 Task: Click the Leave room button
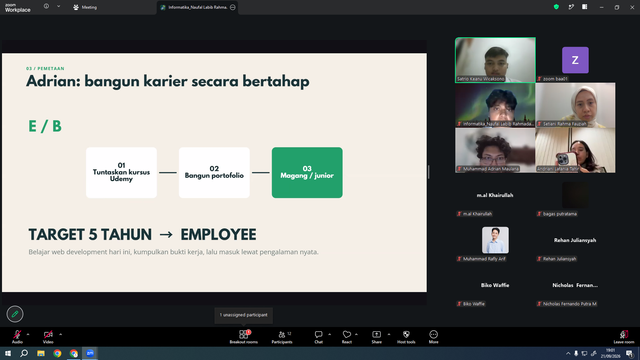(624, 337)
